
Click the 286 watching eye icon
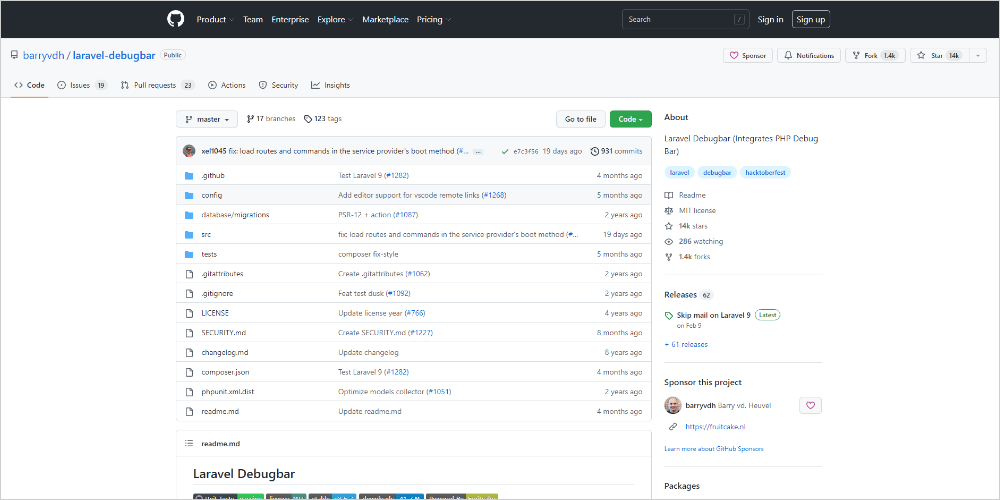click(668, 242)
